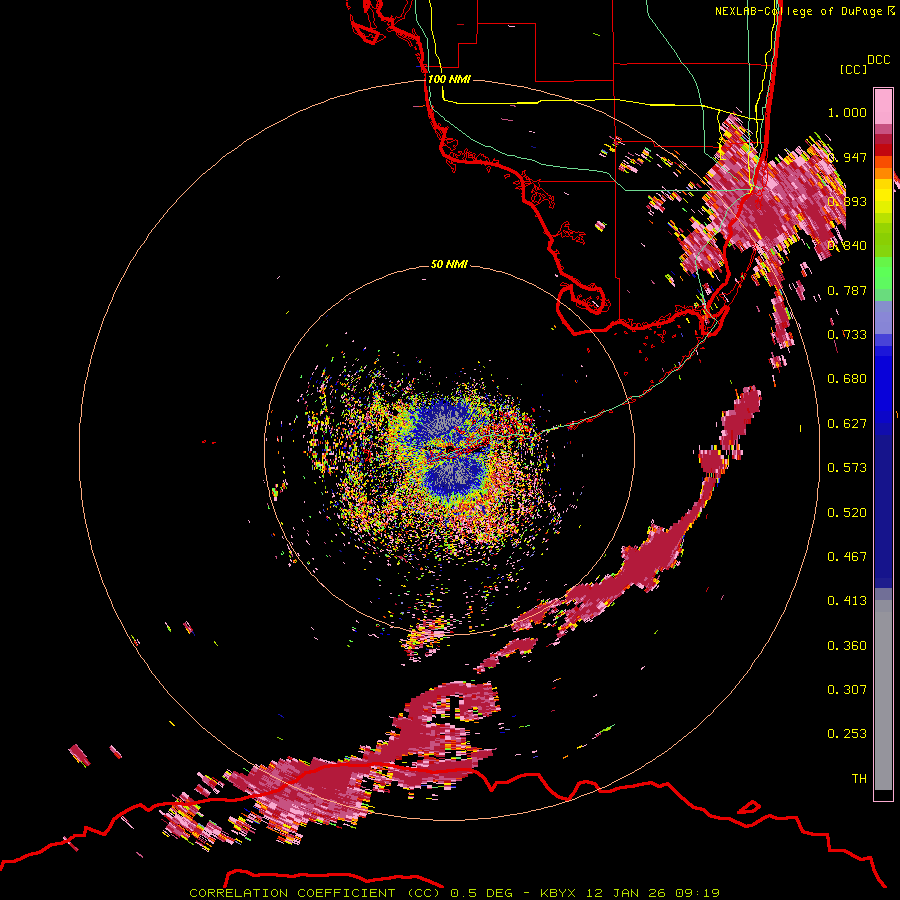Screen dimensions: 900x900
Task: Select the 0.733 scale value
Action: pyautogui.click(x=847, y=335)
